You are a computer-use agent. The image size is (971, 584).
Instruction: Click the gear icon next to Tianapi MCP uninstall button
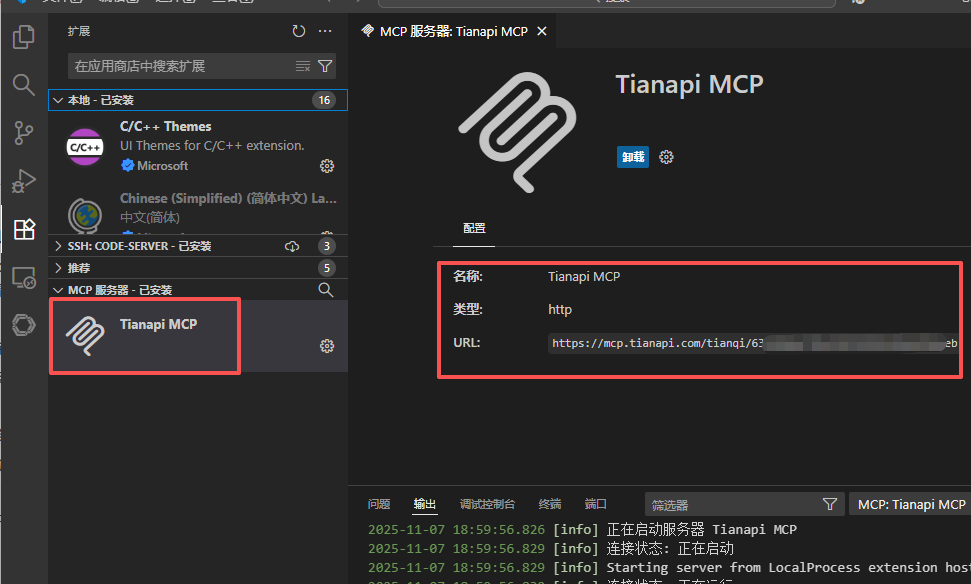coord(666,157)
